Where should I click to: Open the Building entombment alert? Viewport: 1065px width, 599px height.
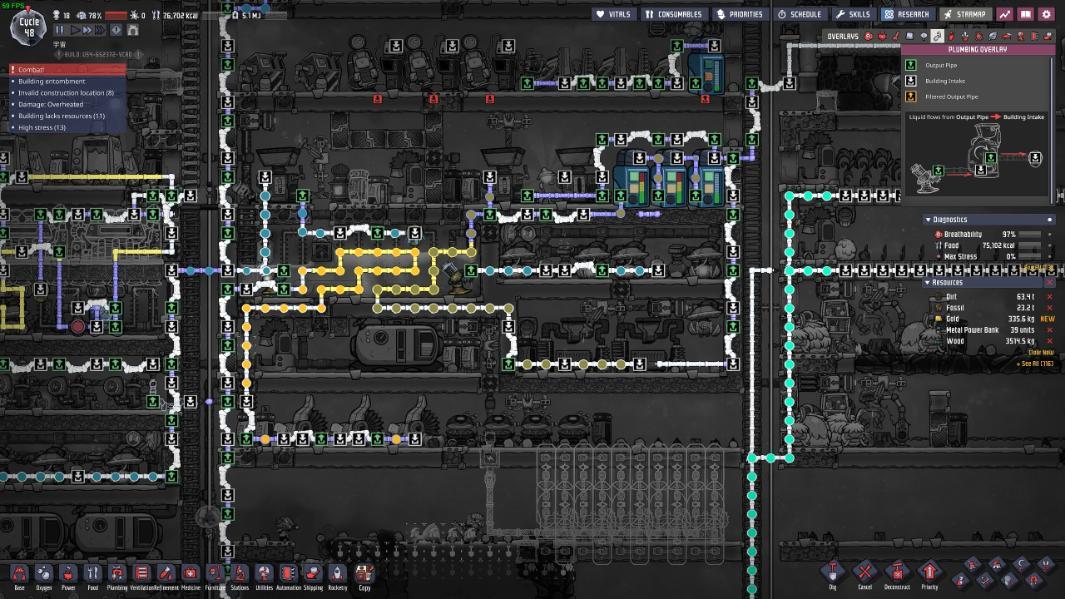click(52, 81)
